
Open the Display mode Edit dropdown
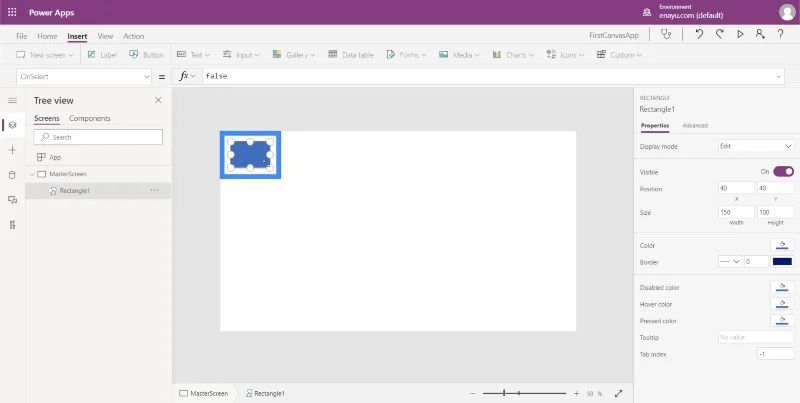756,146
